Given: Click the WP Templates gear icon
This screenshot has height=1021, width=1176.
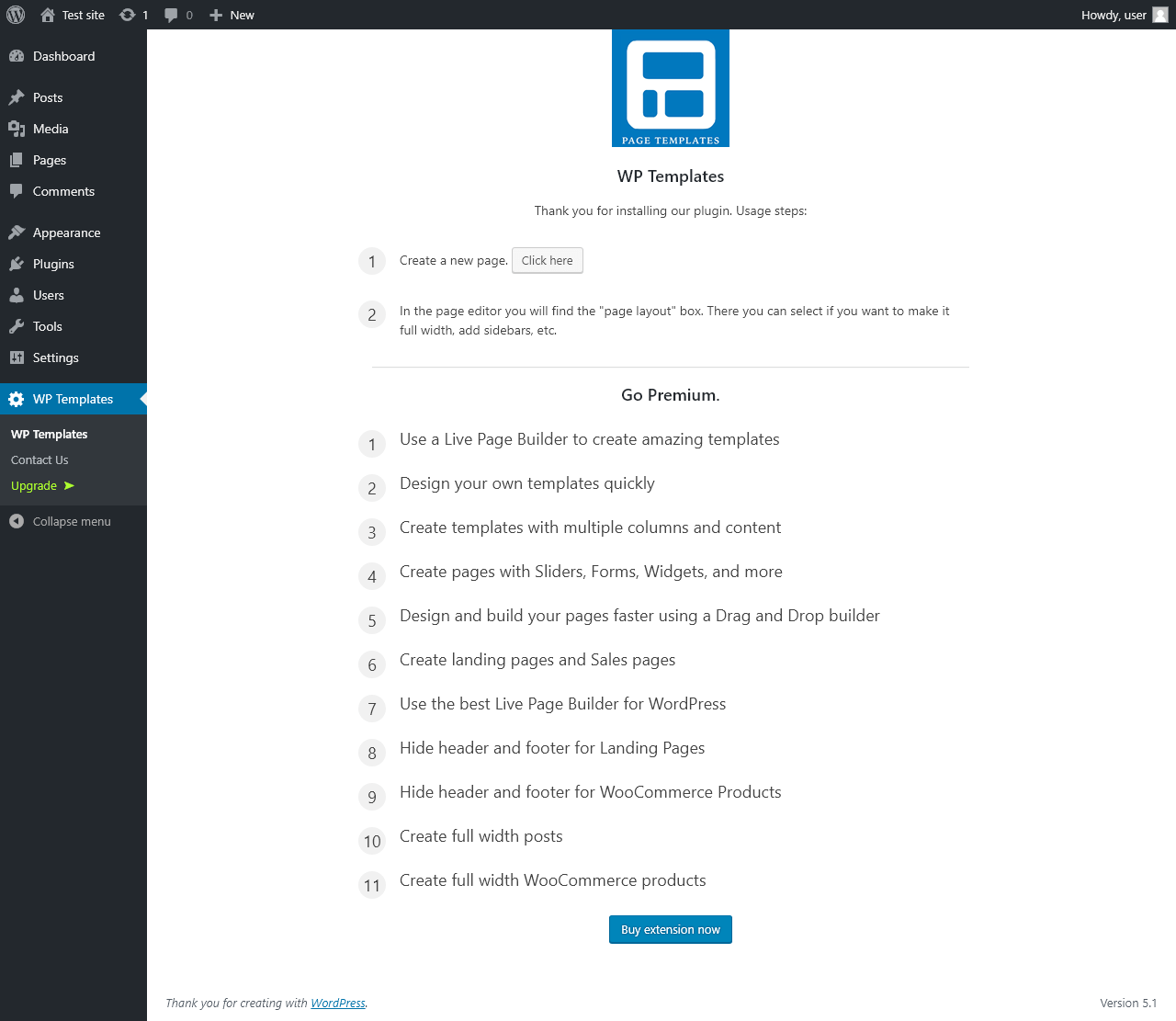Looking at the screenshot, I should coord(17,399).
